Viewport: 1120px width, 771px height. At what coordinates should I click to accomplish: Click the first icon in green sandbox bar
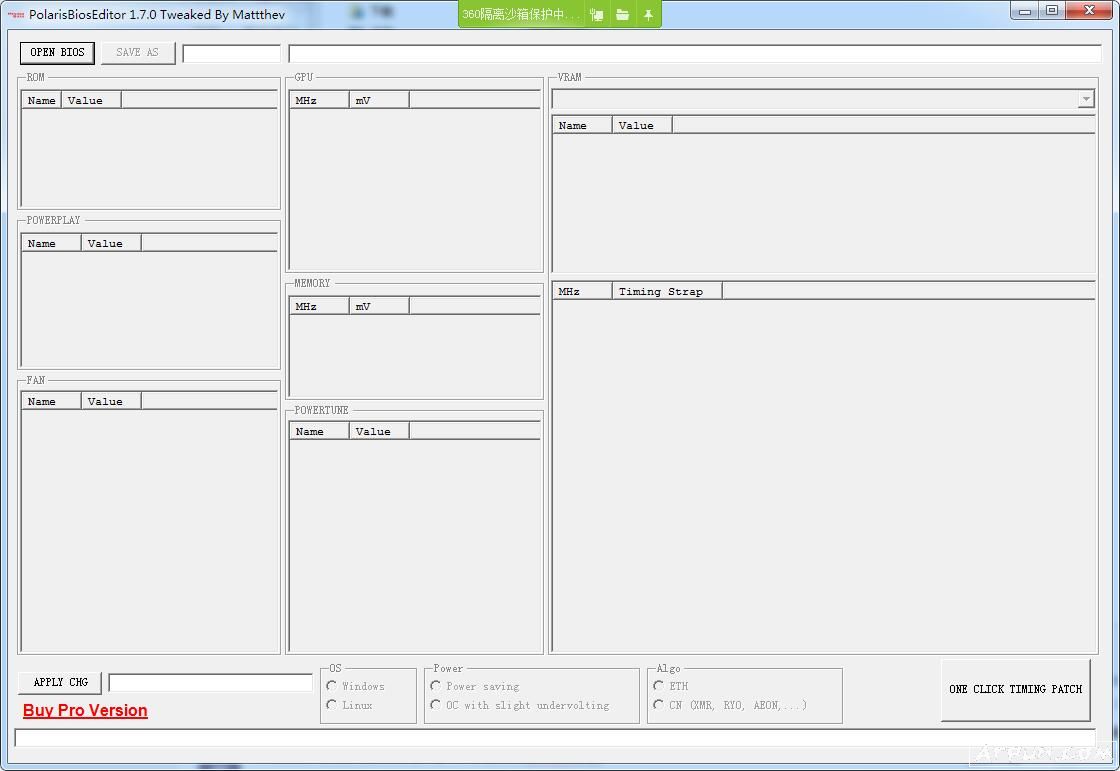tap(597, 15)
